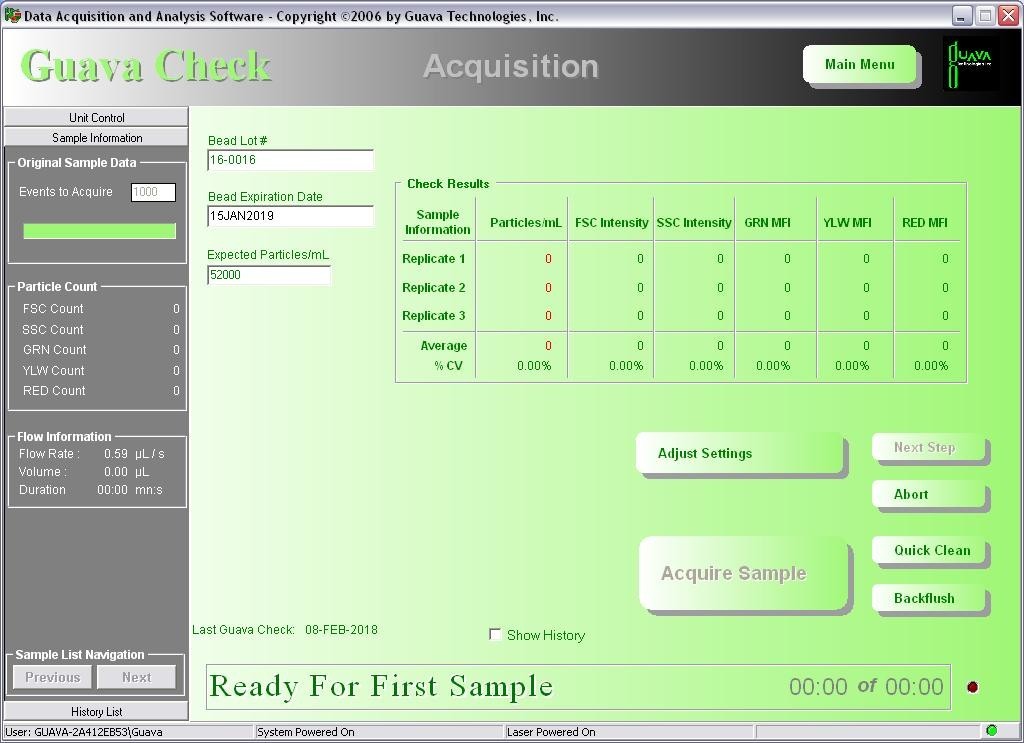Click the Volume value 0.00
1024x743 pixels.
pyautogui.click(x=116, y=471)
